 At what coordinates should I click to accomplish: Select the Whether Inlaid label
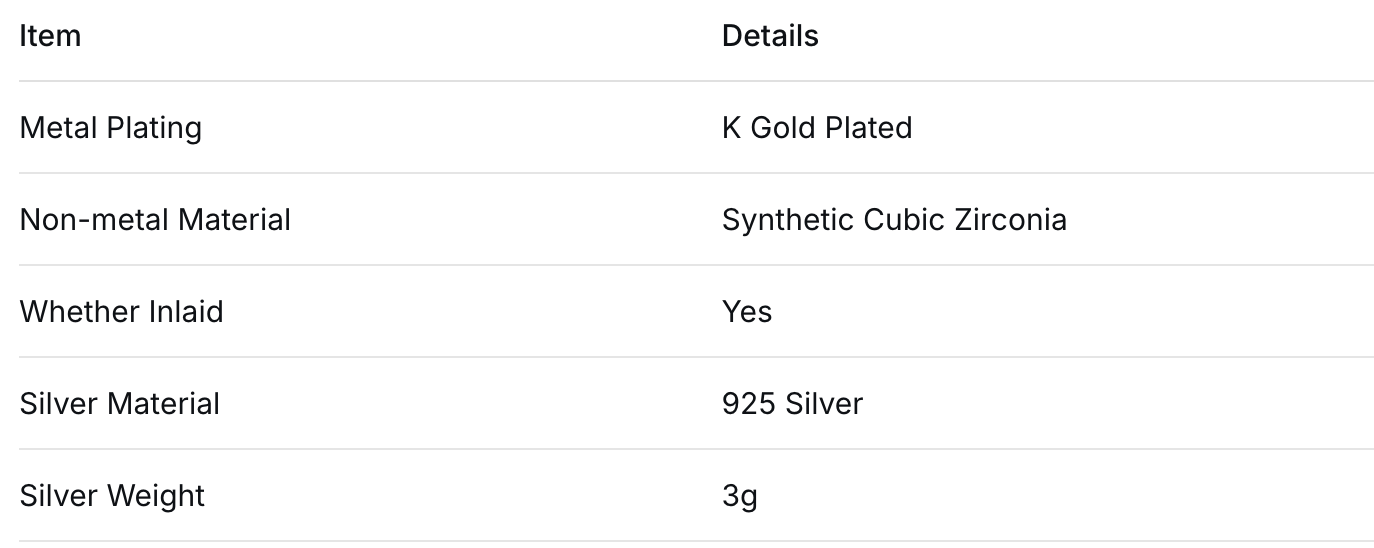[x=121, y=312]
